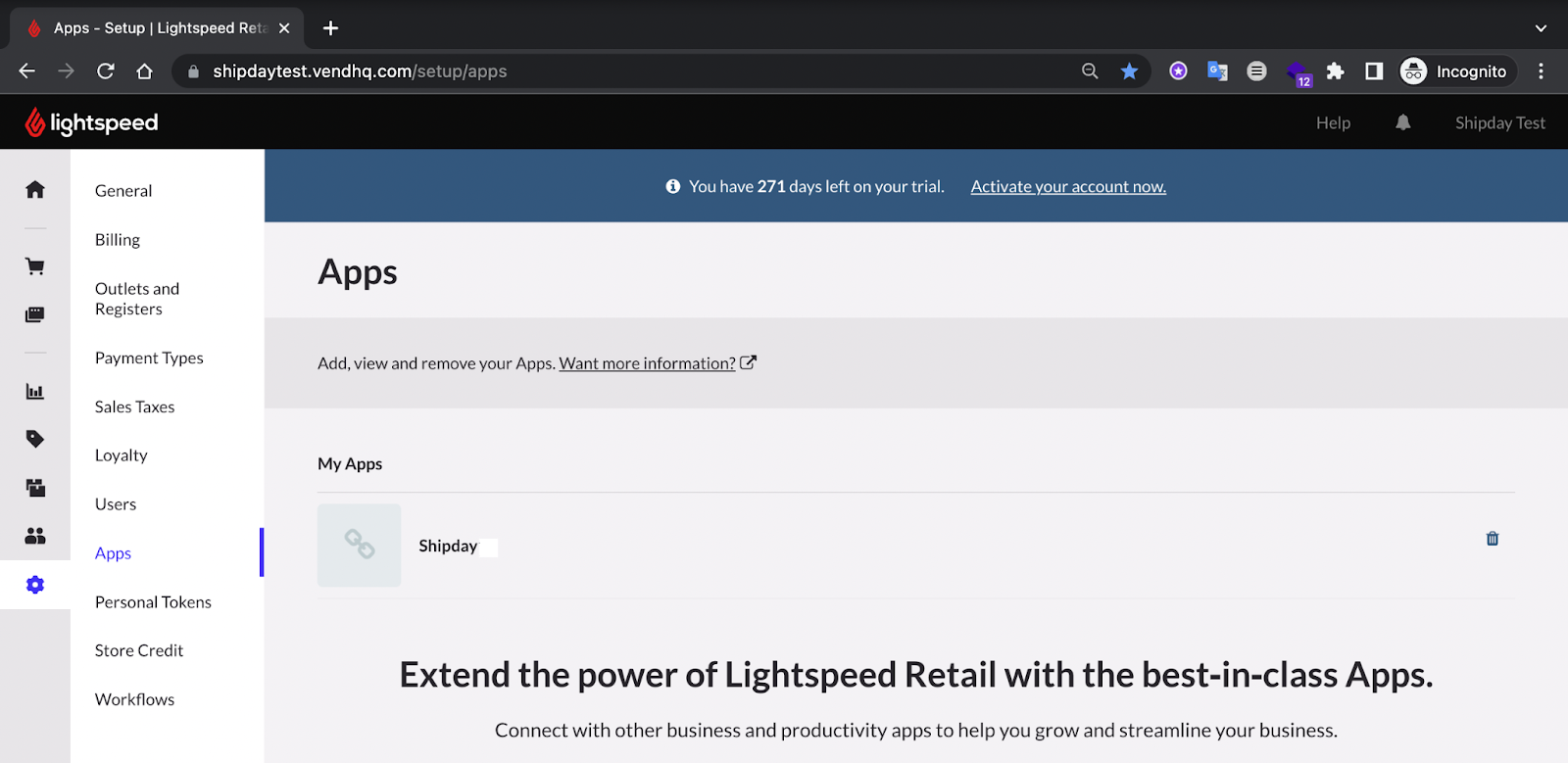Close the Apps - Setup tab
This screenshot has width=1568, height=763.
(284, 28)
